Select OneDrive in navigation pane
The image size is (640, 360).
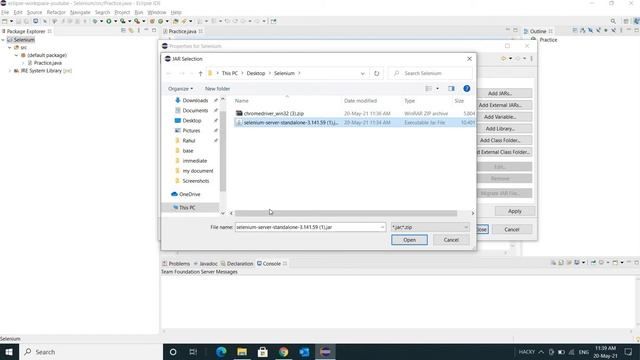point(189,194)
